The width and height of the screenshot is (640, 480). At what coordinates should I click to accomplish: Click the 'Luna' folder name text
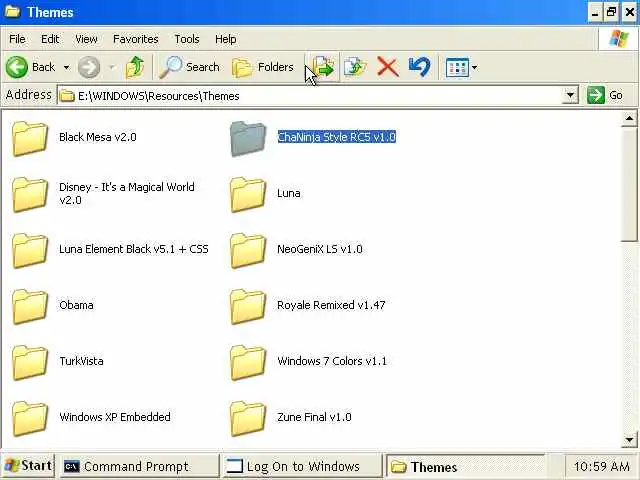(x=289, y=193)
